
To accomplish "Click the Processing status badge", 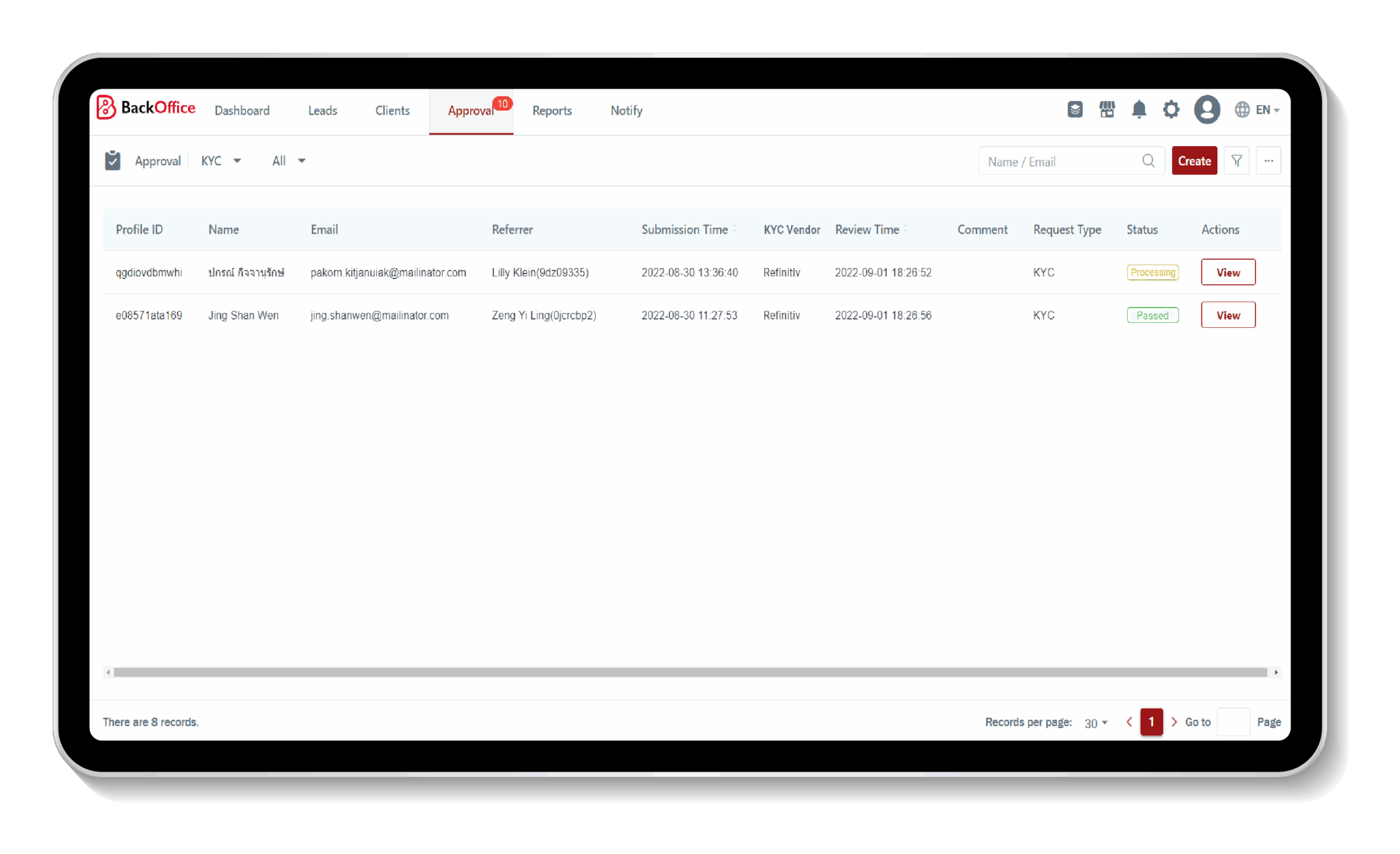I will click(x=1152, y=272).
